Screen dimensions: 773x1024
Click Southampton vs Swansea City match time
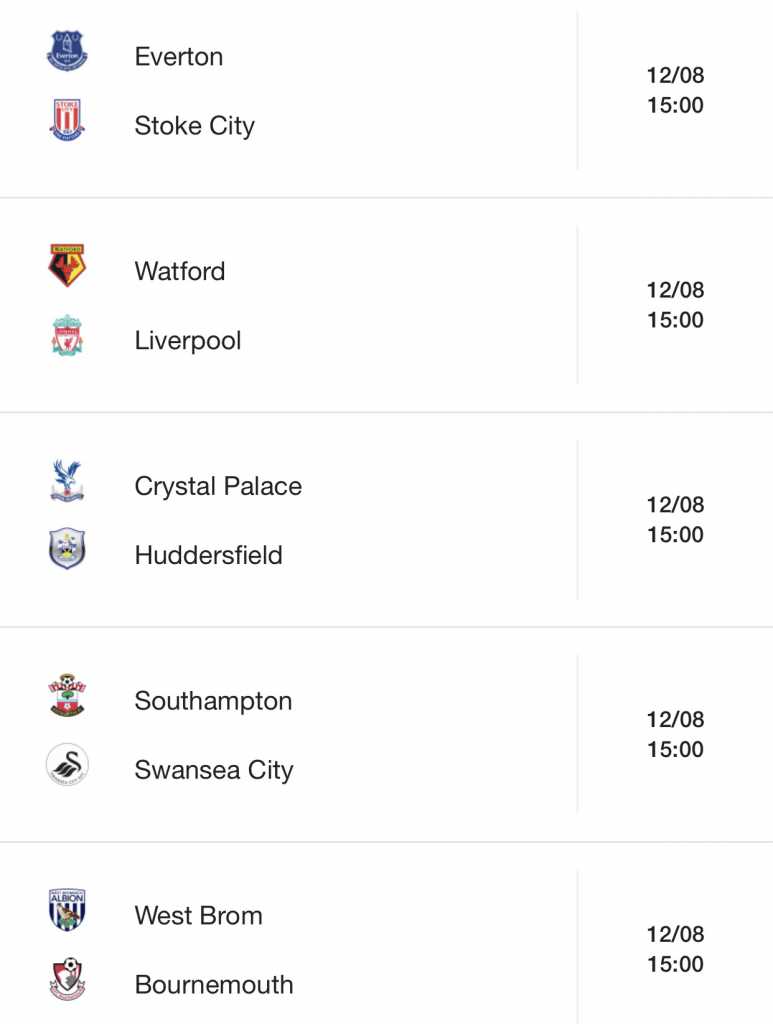[x=675, y=735]
